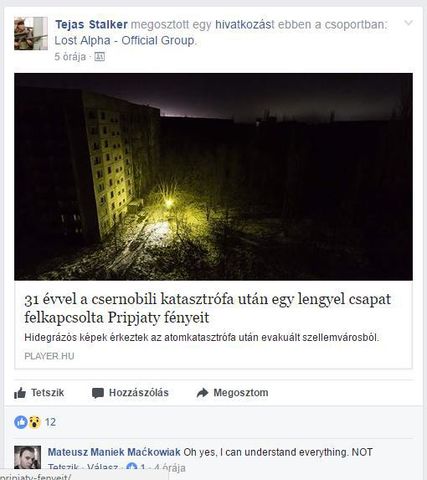
Task: Open the wow reaction emoji icon
Action: (x=34, y=422)
